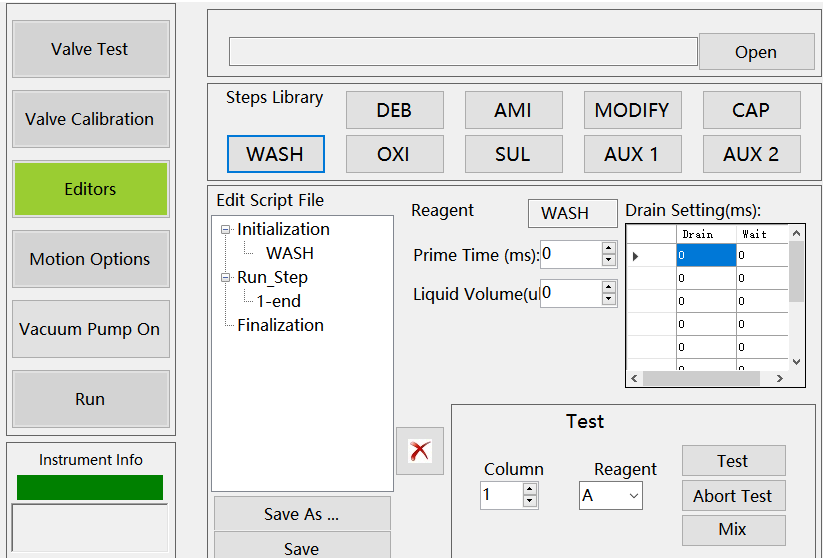Decrease the Liquid Volume spinner value
The width and height of the screenshot is (823, 558).
(x=608, y=299)
